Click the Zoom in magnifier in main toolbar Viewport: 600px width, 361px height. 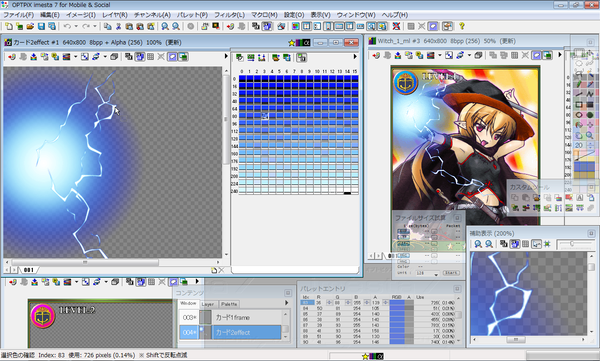pos(165,26)
